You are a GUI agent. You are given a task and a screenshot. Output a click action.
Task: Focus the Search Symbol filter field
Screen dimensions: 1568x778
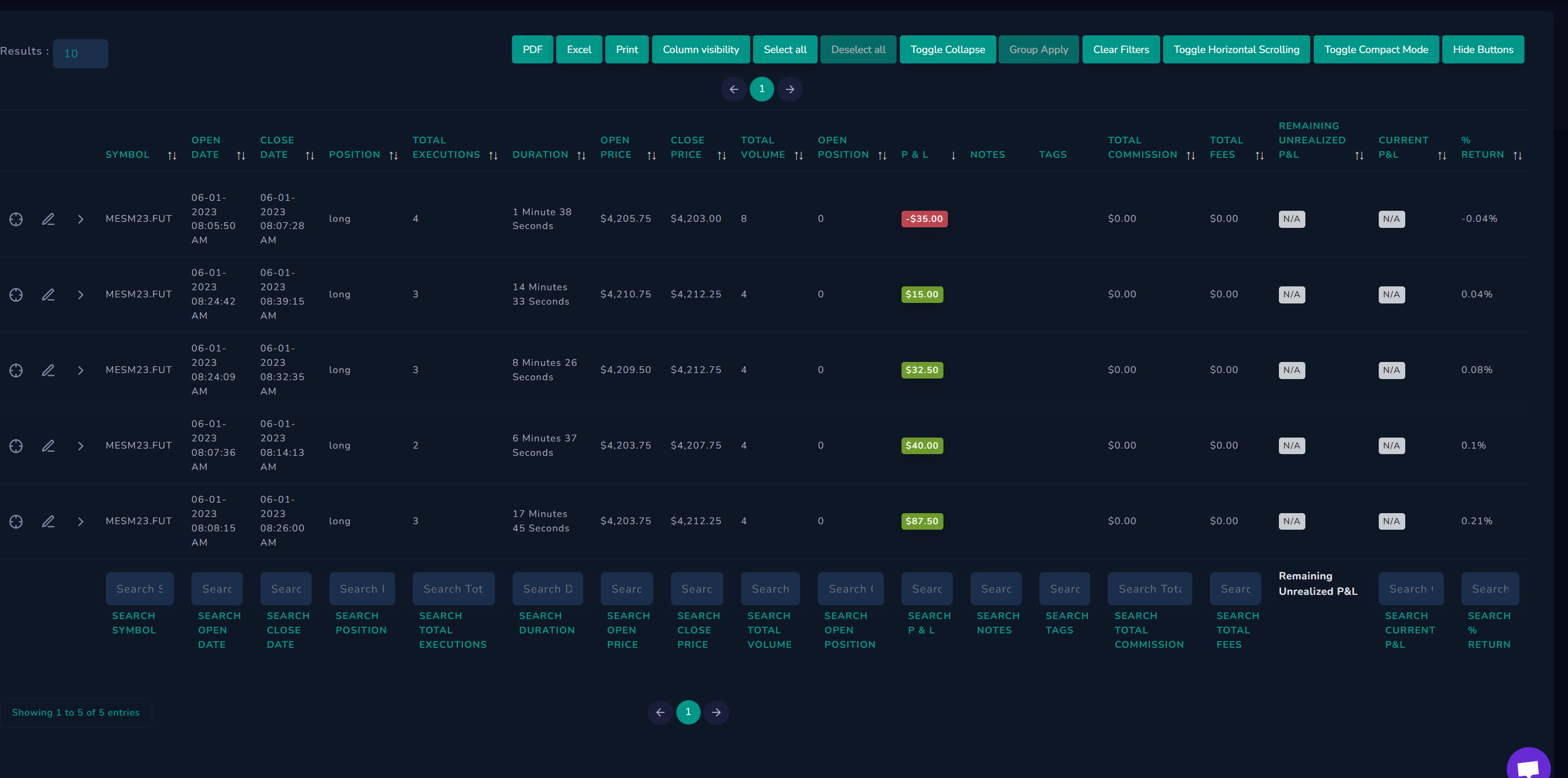click(140, 589)
